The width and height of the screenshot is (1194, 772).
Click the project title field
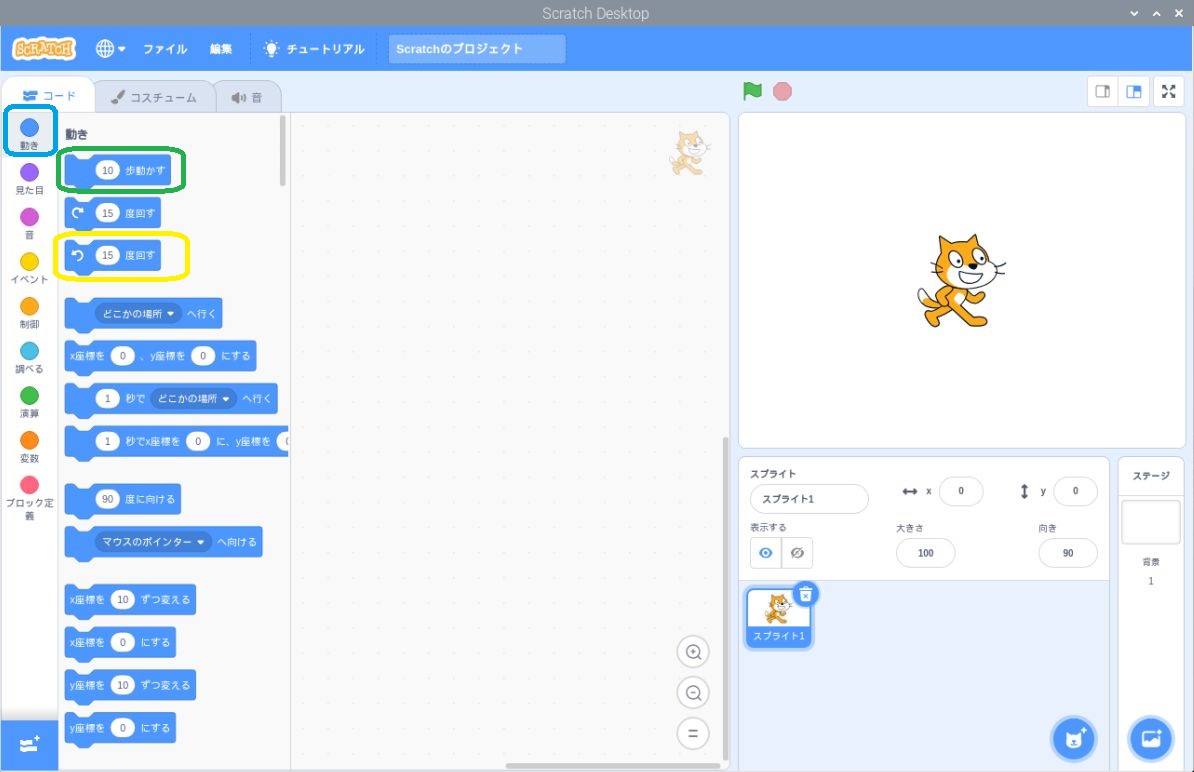pyautogui.click(x=477, y=49)
